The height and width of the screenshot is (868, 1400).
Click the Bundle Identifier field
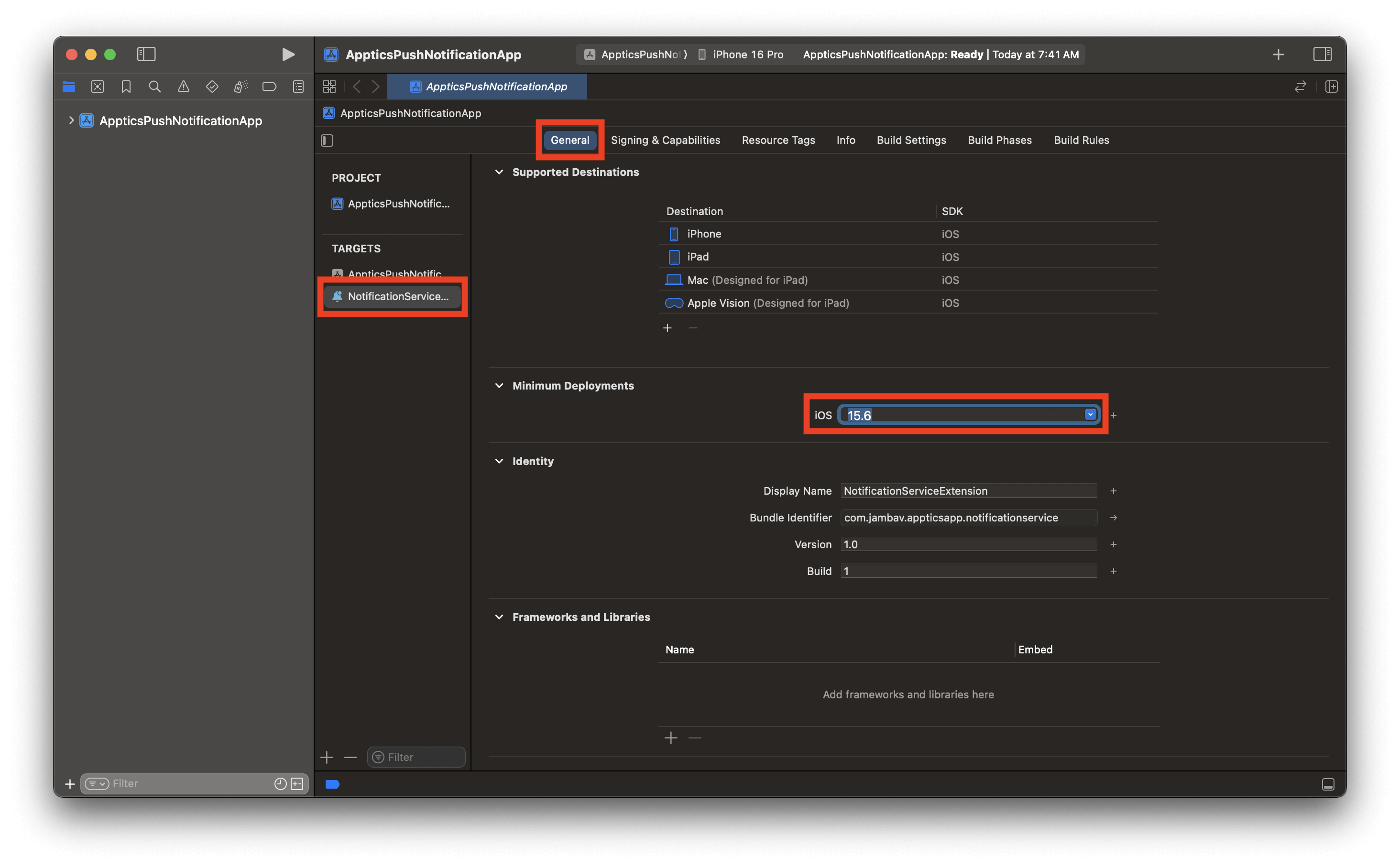click(x=968, y=518)
